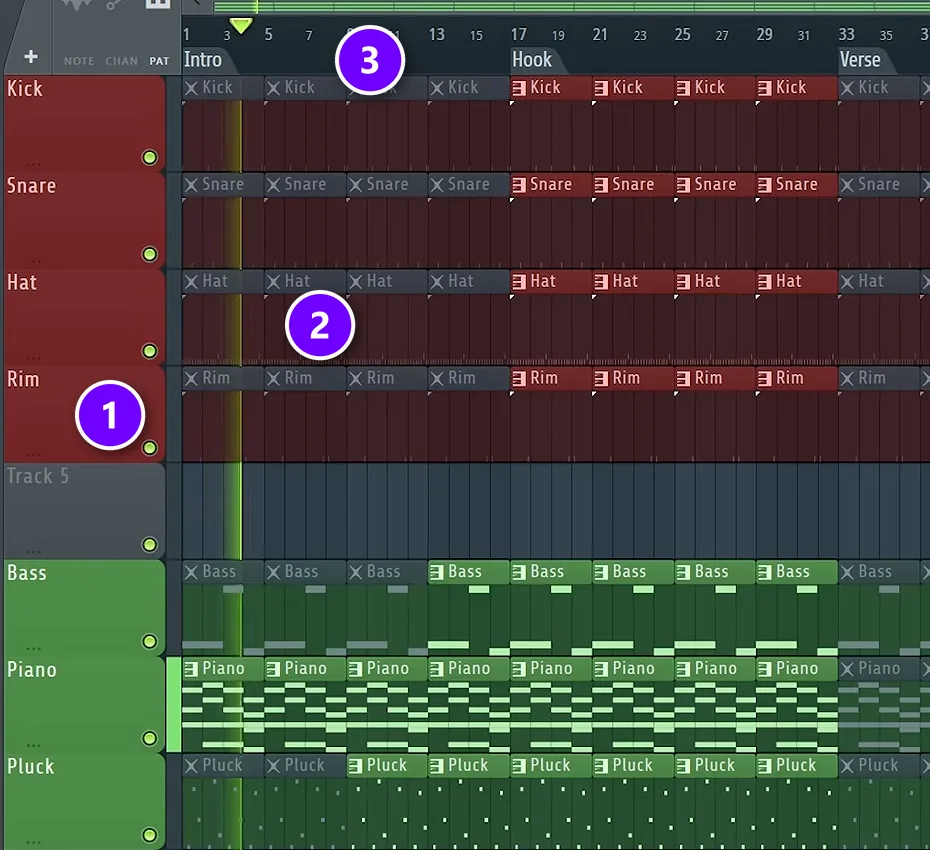Click the X icon on Hat clip at bar 13
The width and height of the screenshot is (930, 850).
click(437, 282)
